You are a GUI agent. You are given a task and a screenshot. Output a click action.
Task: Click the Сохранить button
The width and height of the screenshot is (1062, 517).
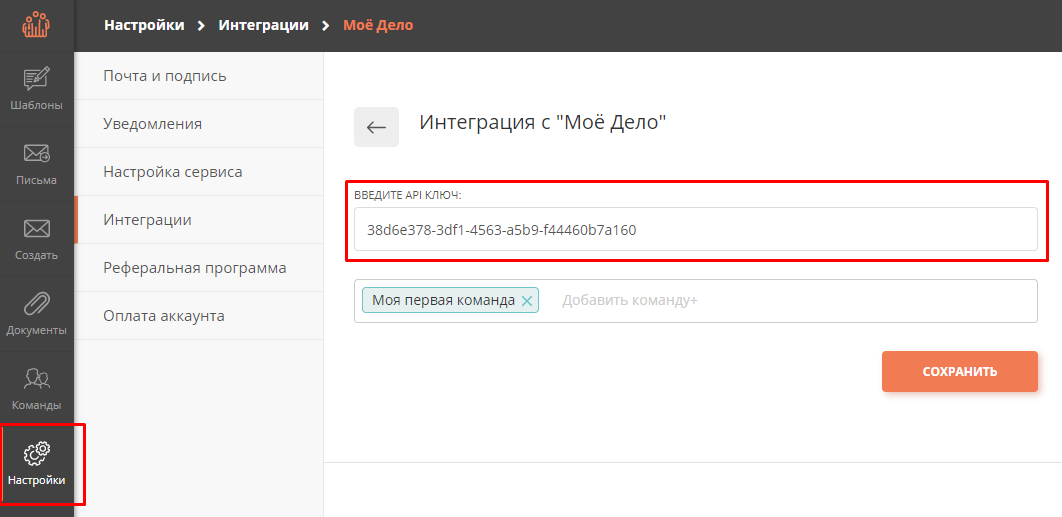point(960,371)
